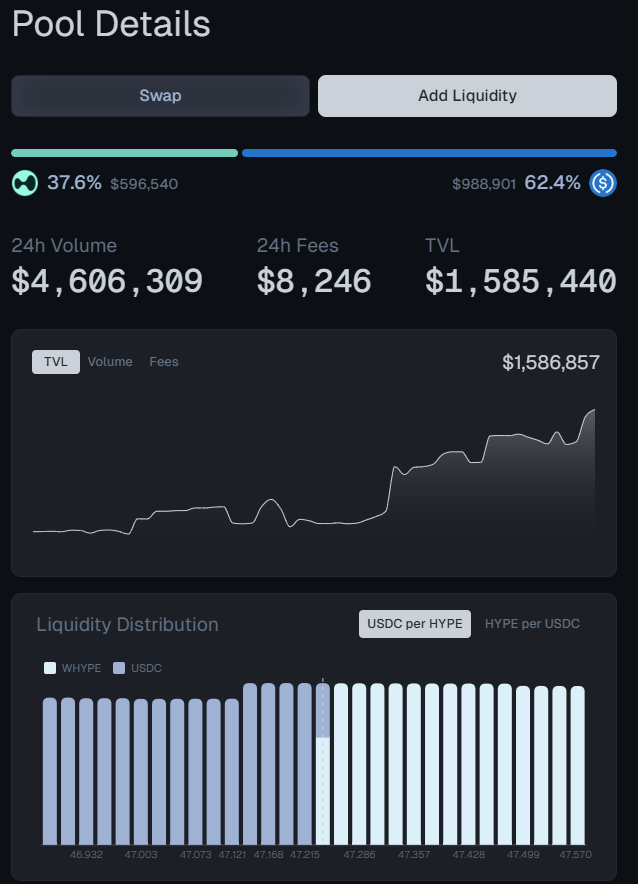The height and width of the screenshot is (884, 638).
Task: Click the 47.357 axis label
Action: [x=414, y=855]
